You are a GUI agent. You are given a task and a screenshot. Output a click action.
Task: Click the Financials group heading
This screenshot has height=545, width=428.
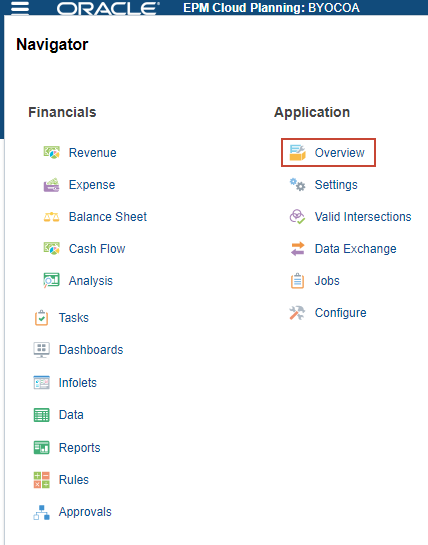coord(62,112)
